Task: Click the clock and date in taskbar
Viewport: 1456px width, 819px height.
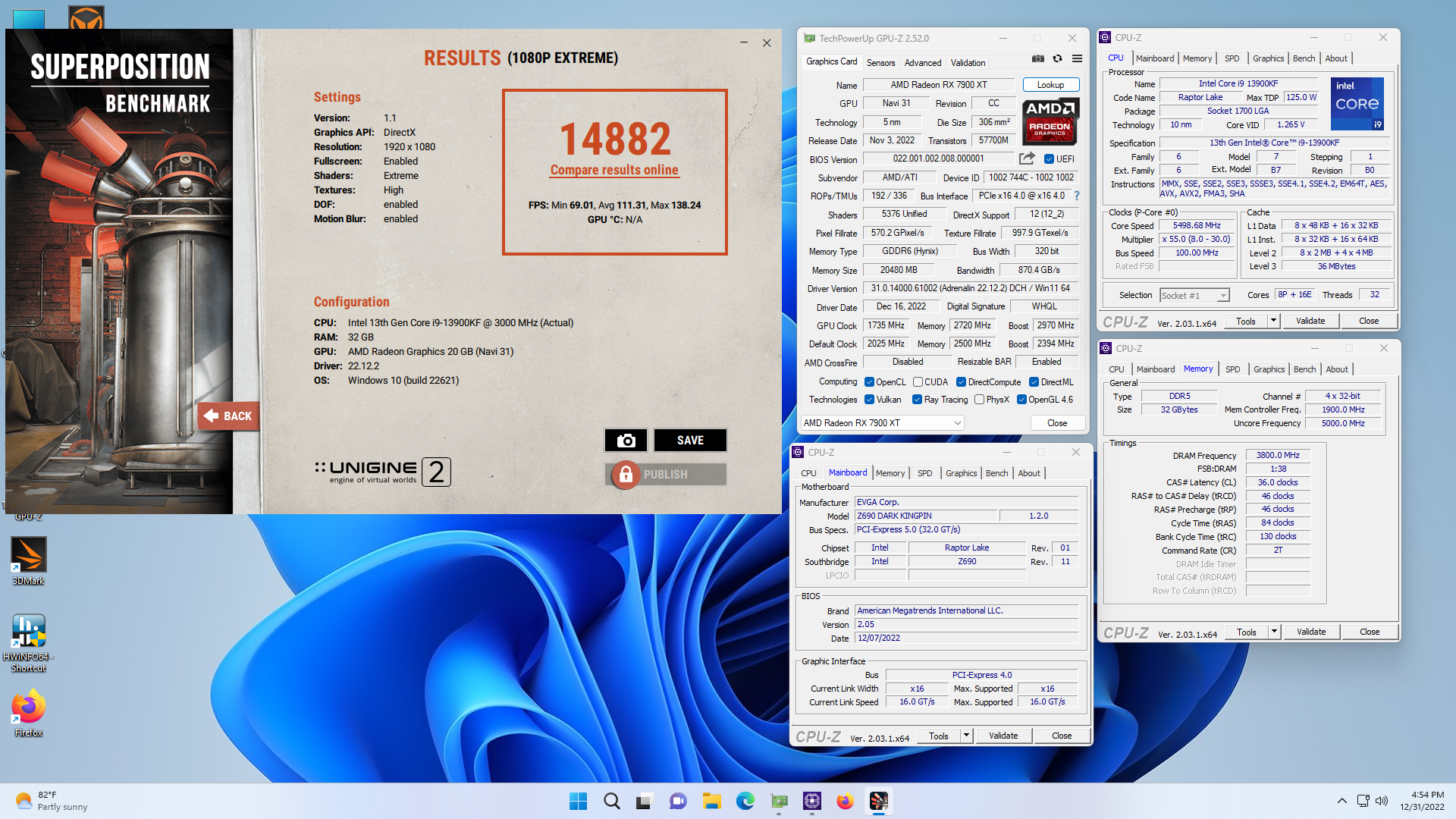Action: tap(1423, 801)
